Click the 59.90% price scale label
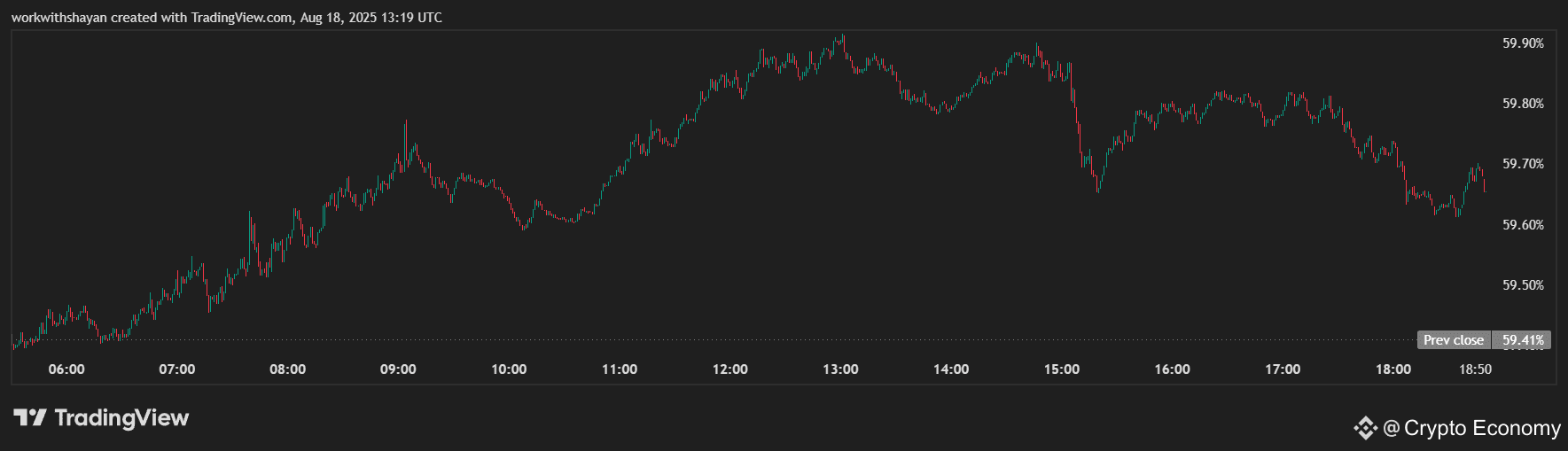 (1523, 43)
